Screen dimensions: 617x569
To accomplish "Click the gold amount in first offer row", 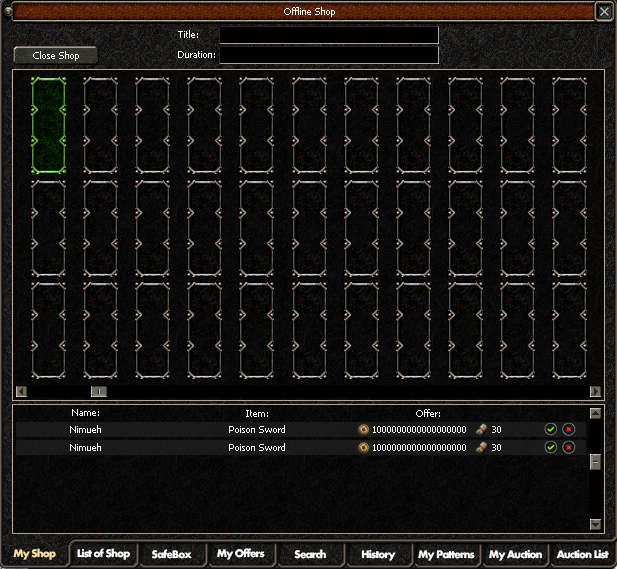I will click(x=419, y=429).
